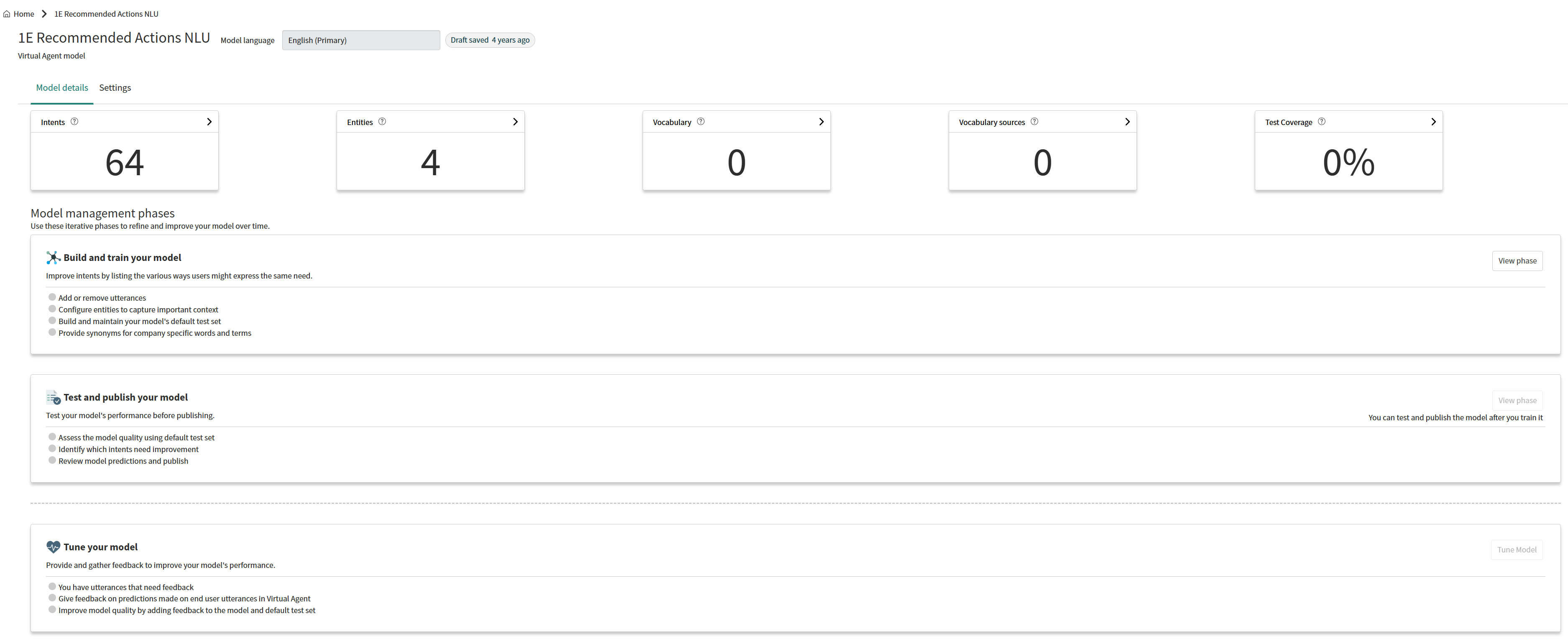Select Model details tab

[62, 88]
